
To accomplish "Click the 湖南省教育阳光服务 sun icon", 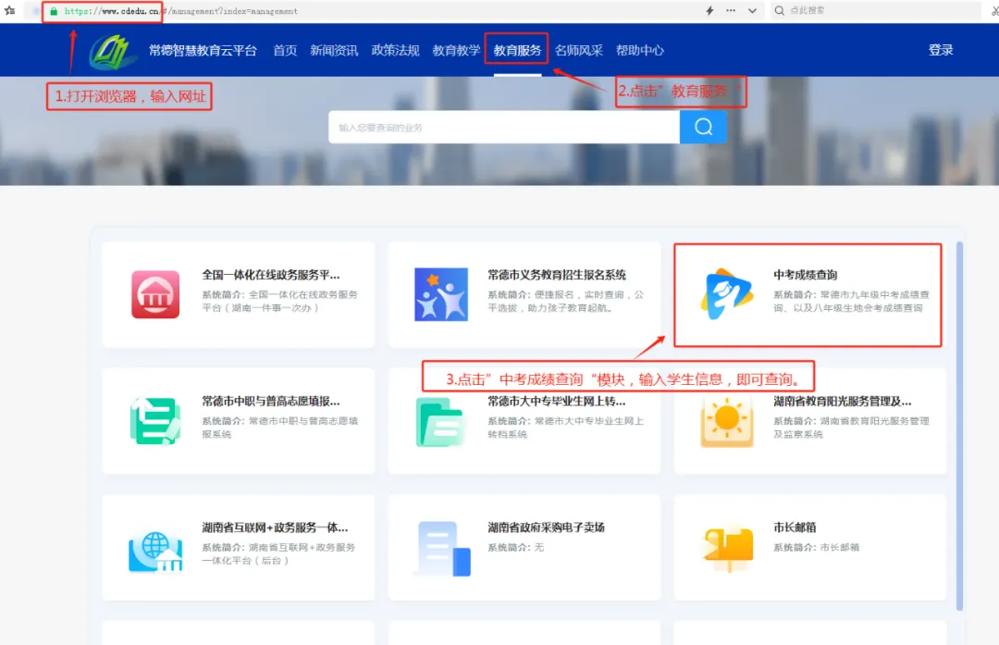I will 727,421.
